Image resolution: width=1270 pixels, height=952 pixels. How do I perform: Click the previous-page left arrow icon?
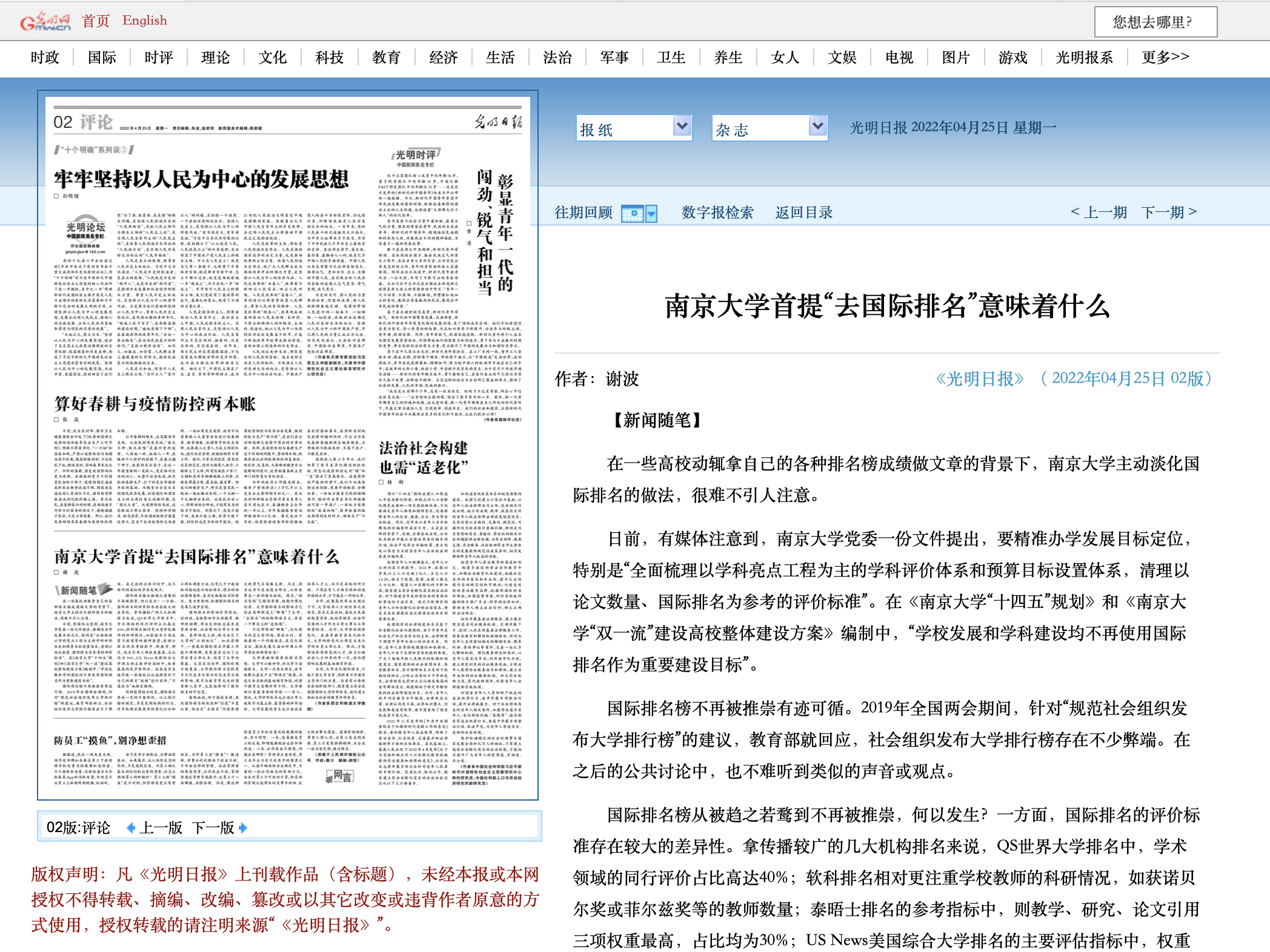click(x=130, y=828)
